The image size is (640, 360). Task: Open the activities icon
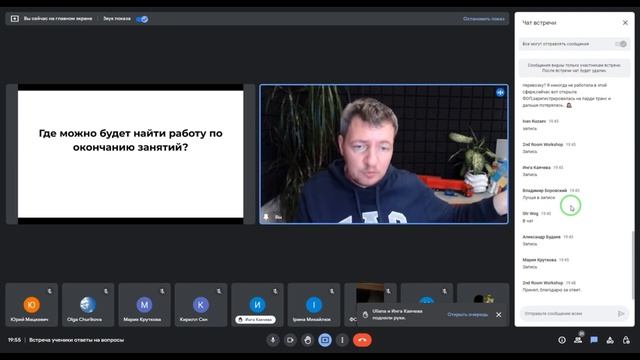[x=610, y=340]
